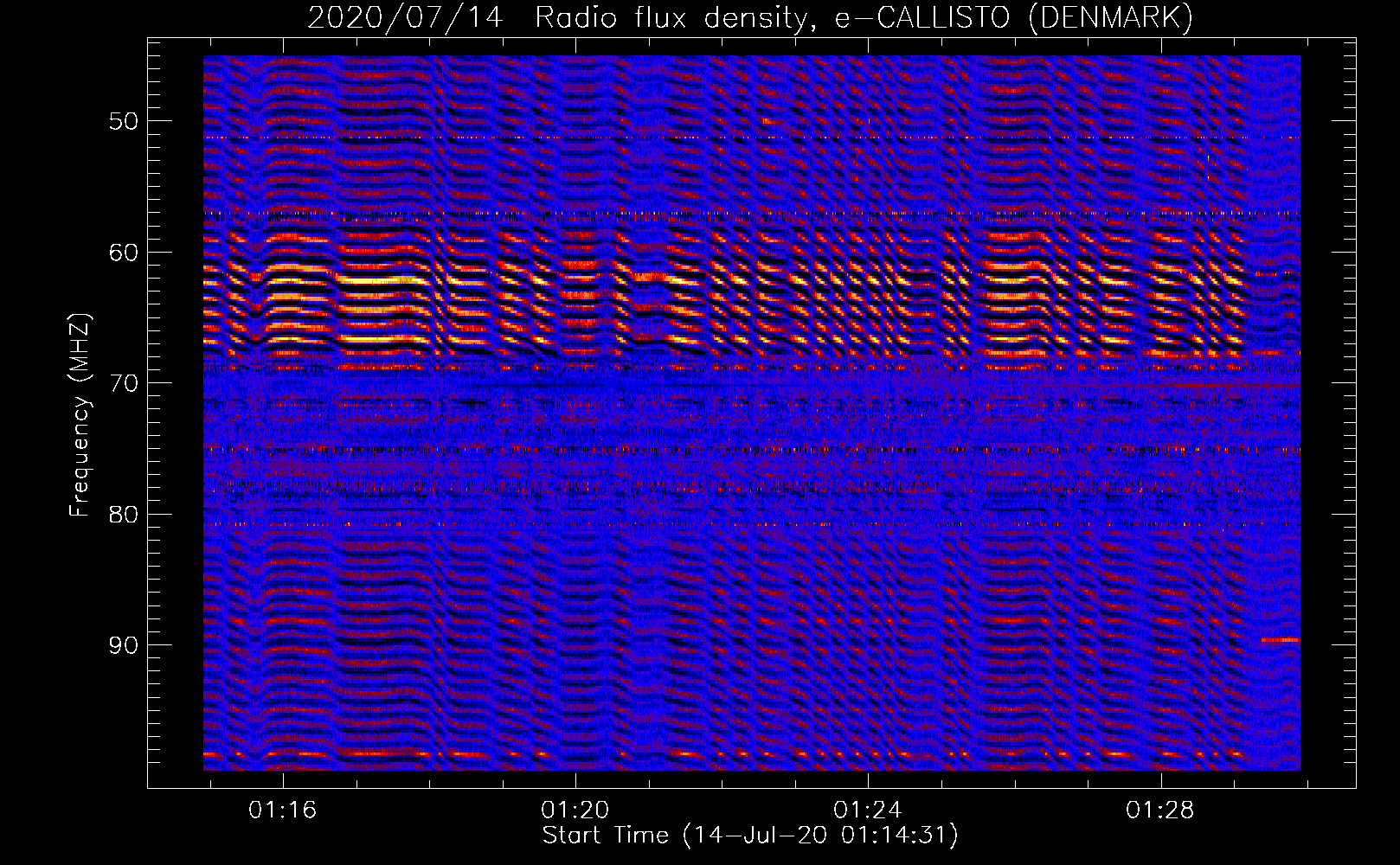
Task: Click the date "2020/07/14" in the title
Action: point(405,17)
